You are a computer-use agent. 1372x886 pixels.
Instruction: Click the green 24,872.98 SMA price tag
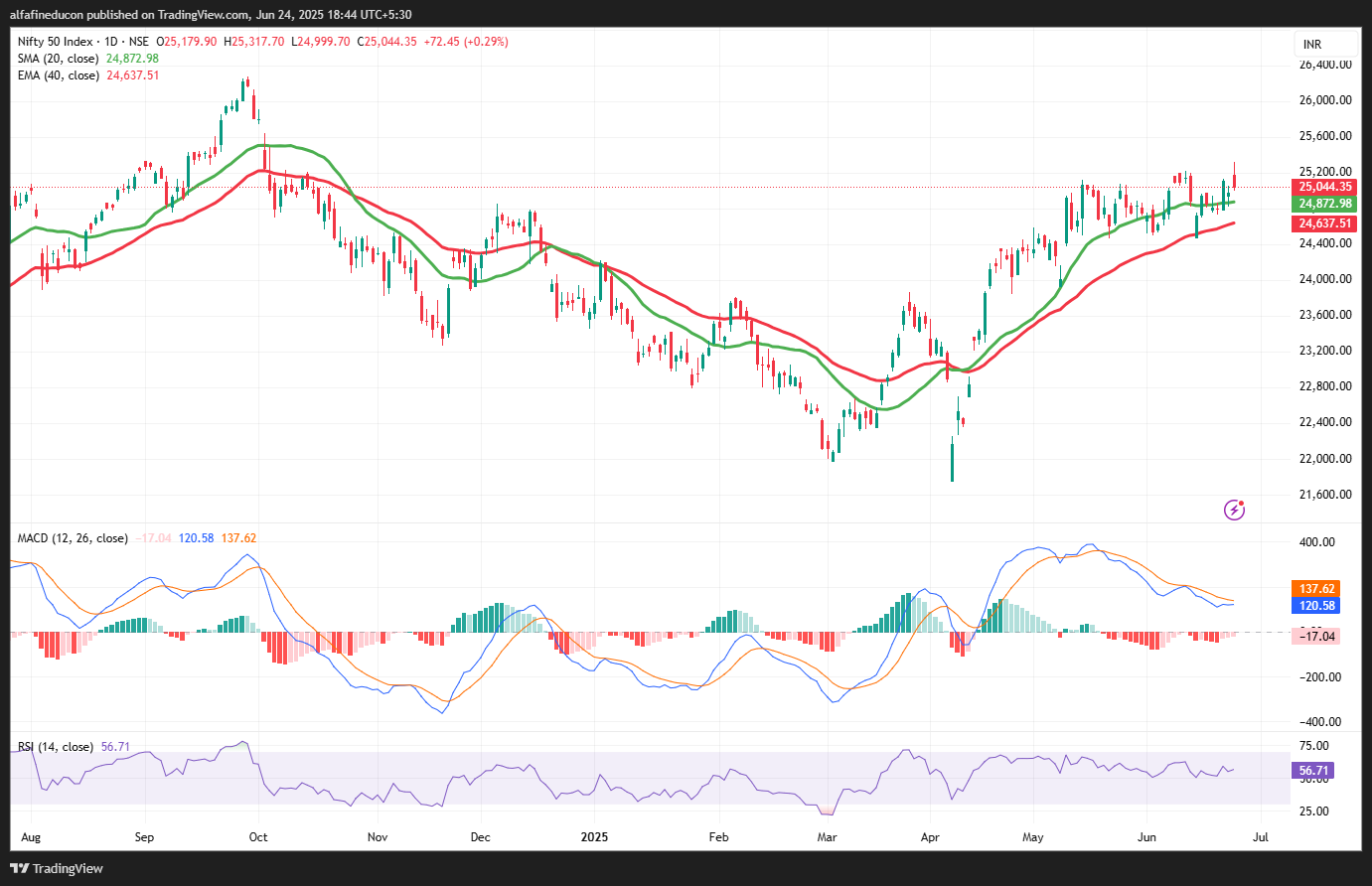(x=1325, y=204)
